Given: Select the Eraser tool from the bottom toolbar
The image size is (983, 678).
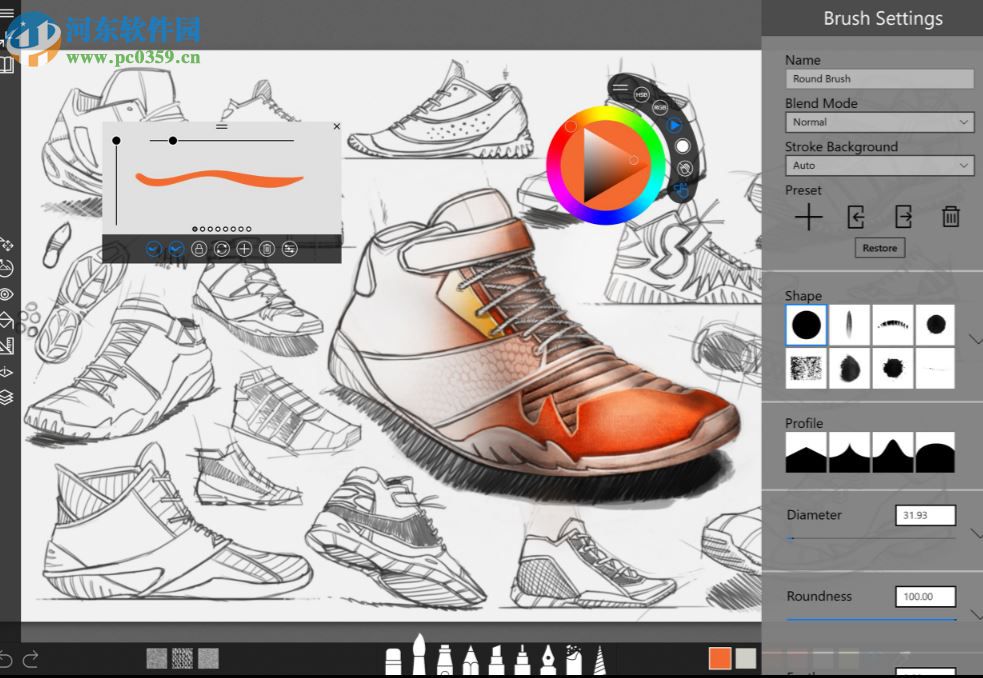Looking at the screenshot, I should (x=395, y=660).
